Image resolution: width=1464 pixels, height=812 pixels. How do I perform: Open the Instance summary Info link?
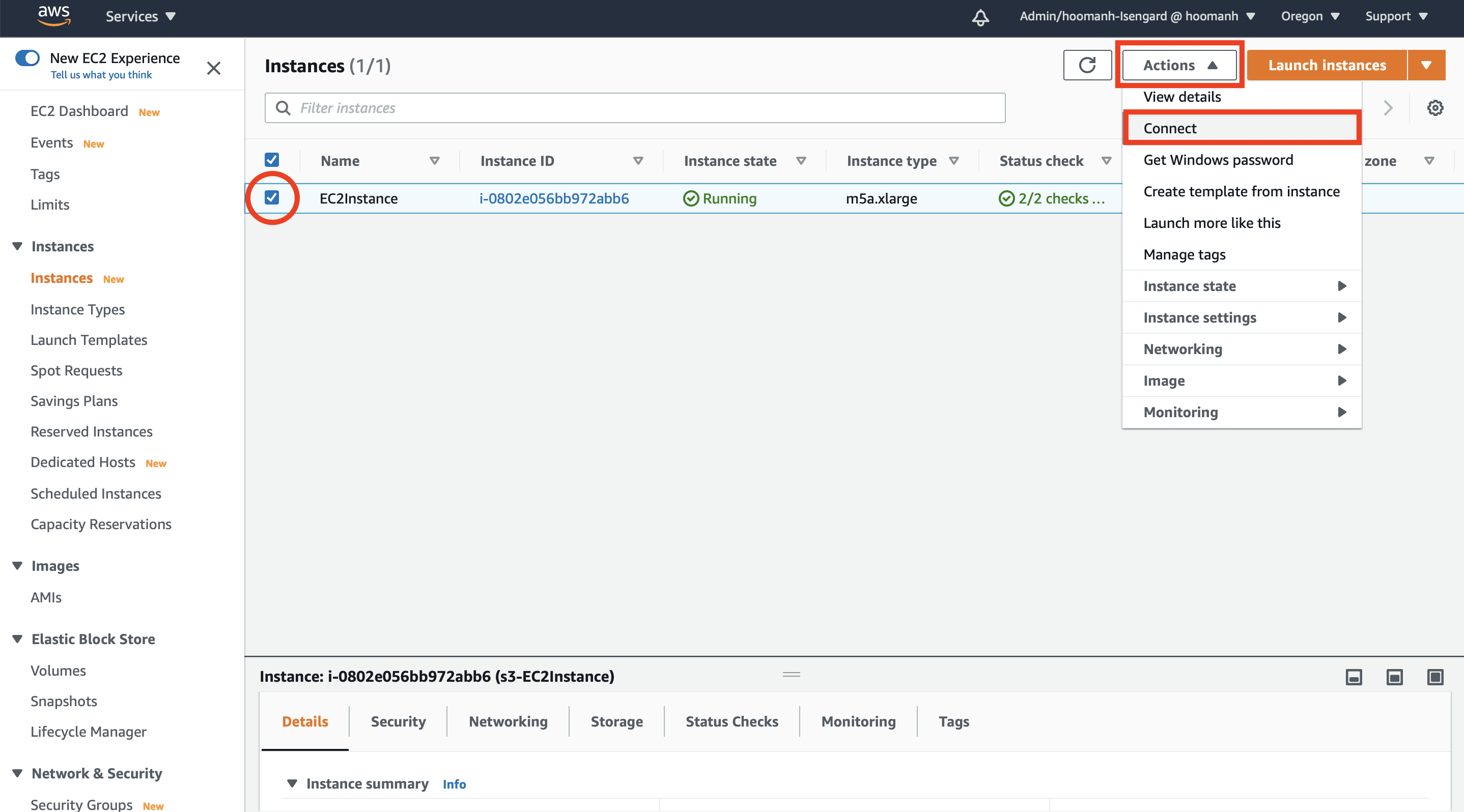[x=454, y=784]
